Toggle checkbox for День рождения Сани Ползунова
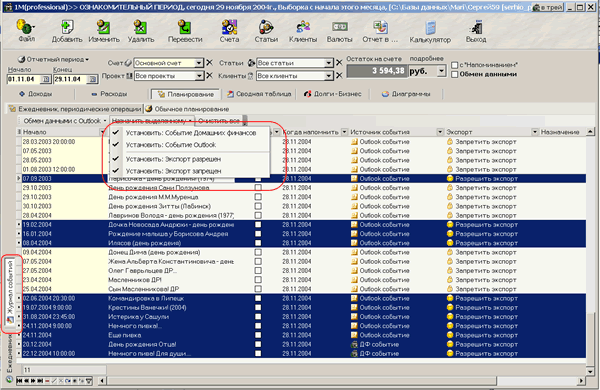Screen dimensions: 600x390 (x=258, y=188)
